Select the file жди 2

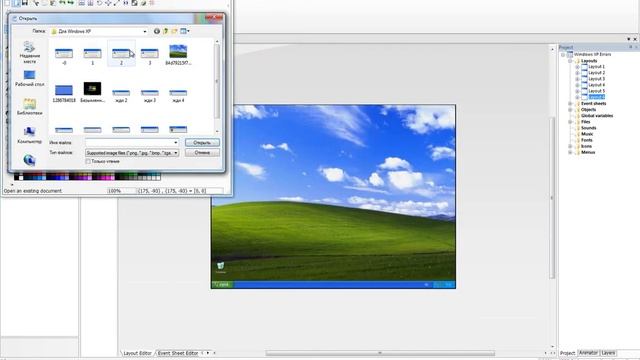[x=121, y=96]
